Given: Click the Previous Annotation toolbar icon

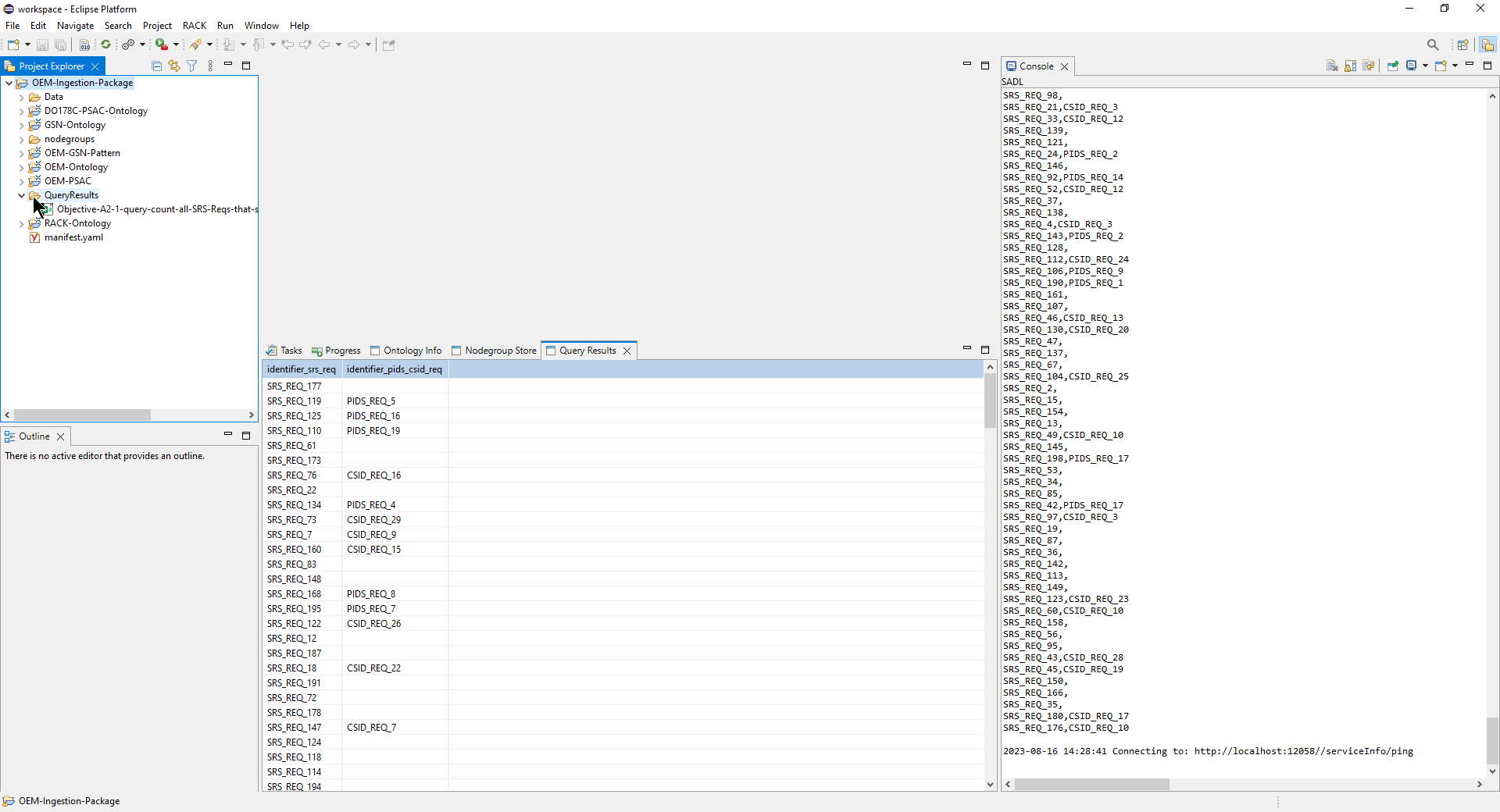Looking at the screenshot, I should pos(259,45).
